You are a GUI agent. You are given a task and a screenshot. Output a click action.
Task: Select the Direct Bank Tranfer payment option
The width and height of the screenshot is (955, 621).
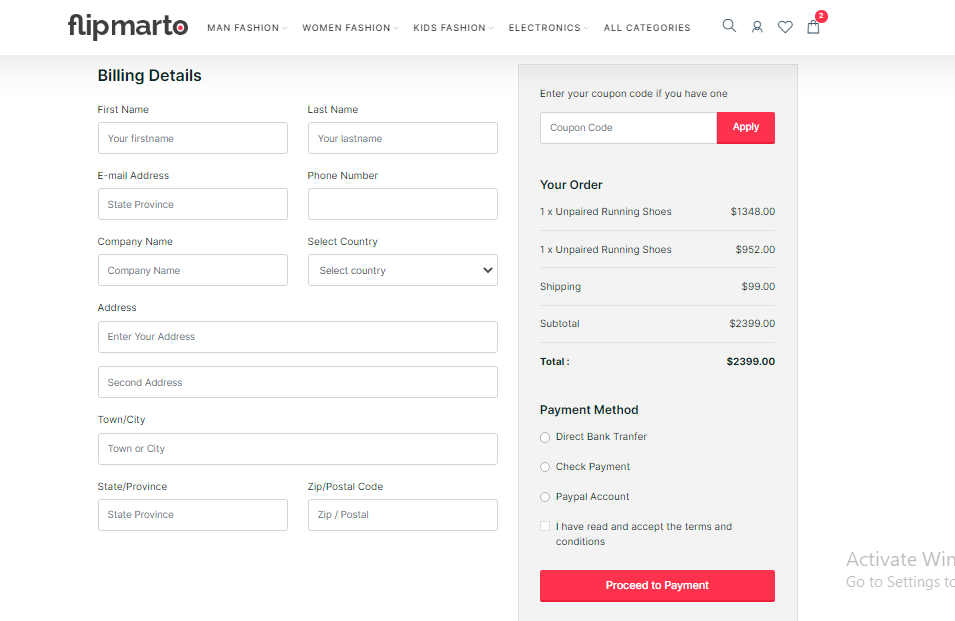(x=545, y=437)
